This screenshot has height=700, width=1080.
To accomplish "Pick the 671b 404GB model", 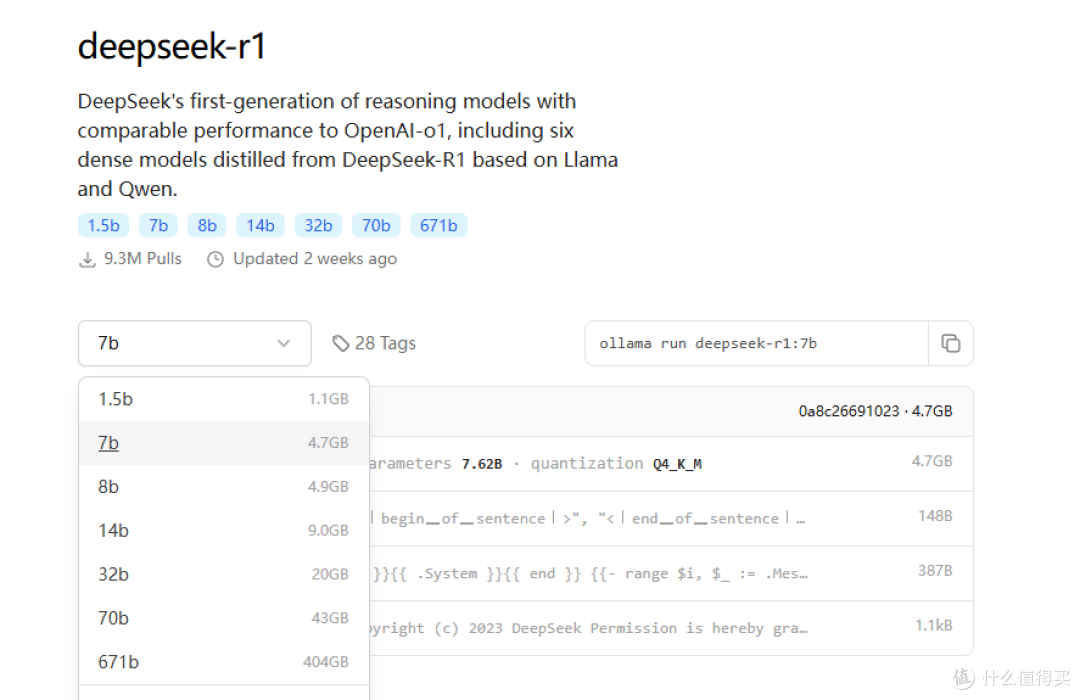I will click(224, 662).
